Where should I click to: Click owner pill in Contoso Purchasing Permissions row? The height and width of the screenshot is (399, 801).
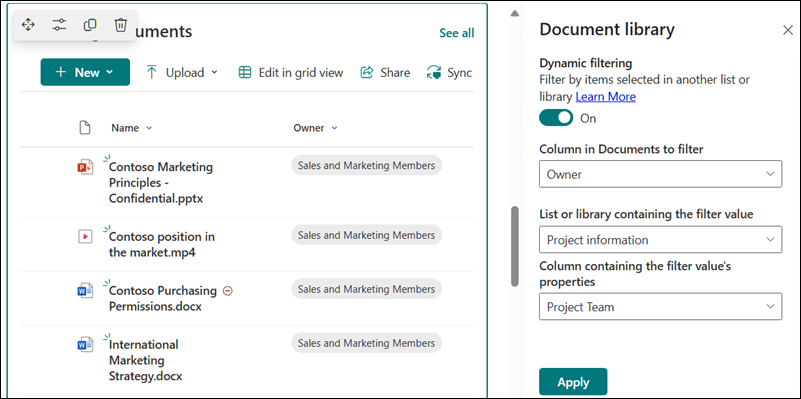coord(366,289)
